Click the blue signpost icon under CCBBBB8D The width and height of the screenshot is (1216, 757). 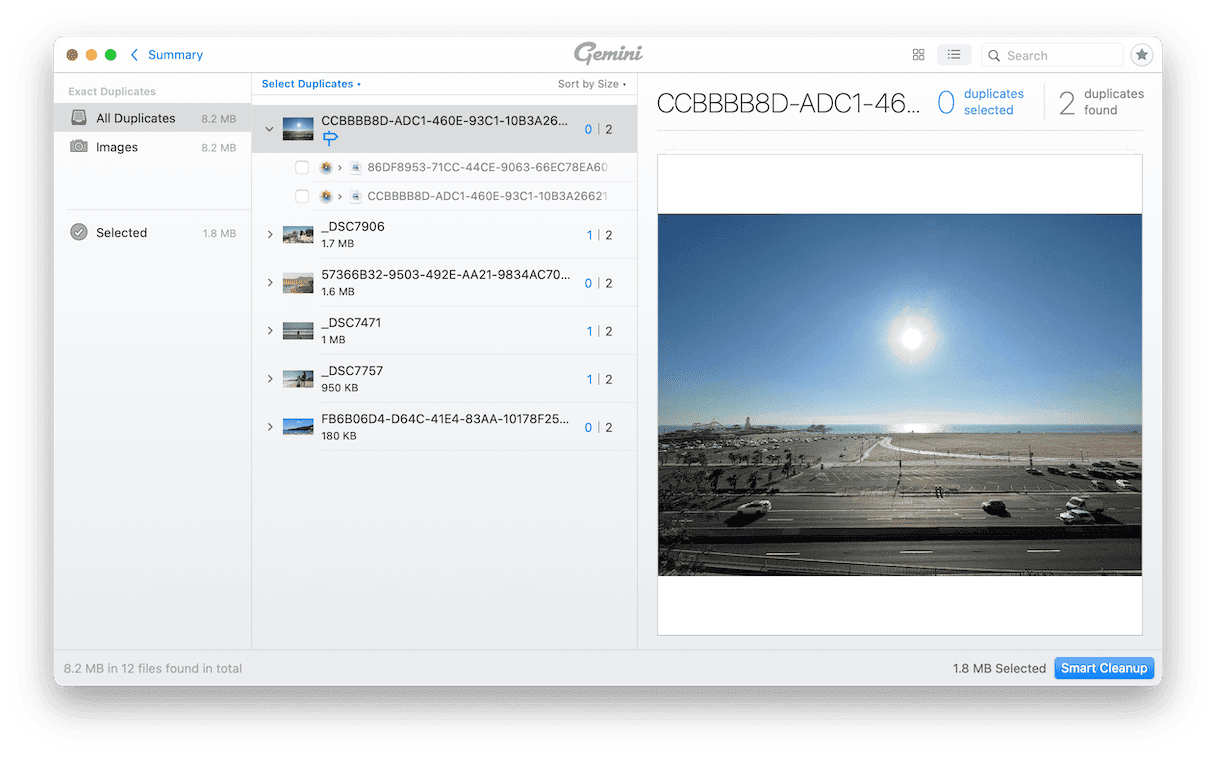[x=330, y=138]
